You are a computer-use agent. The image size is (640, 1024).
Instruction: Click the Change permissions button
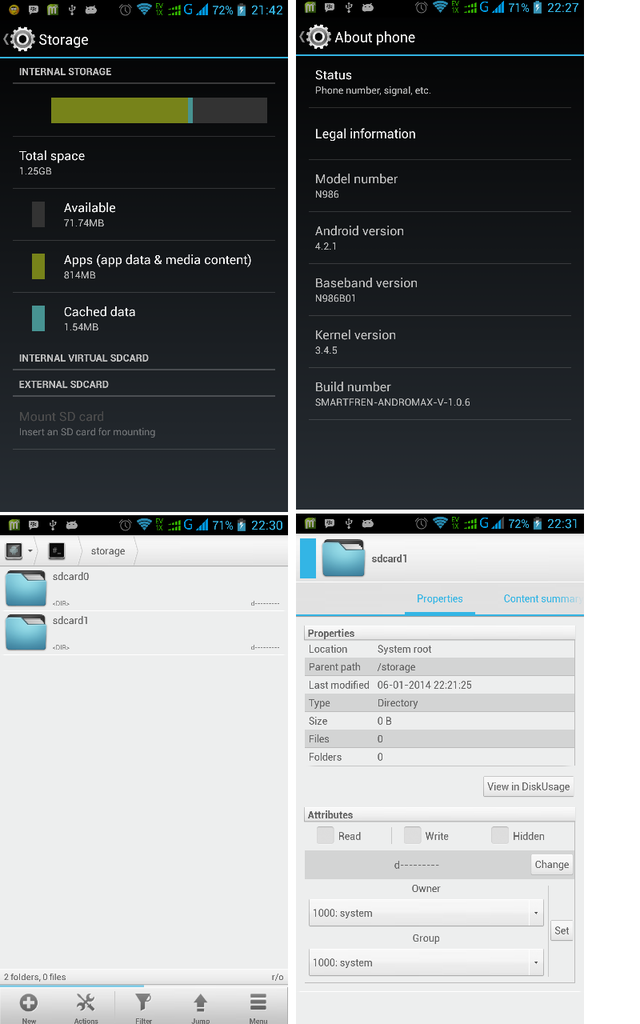[552, 864]
